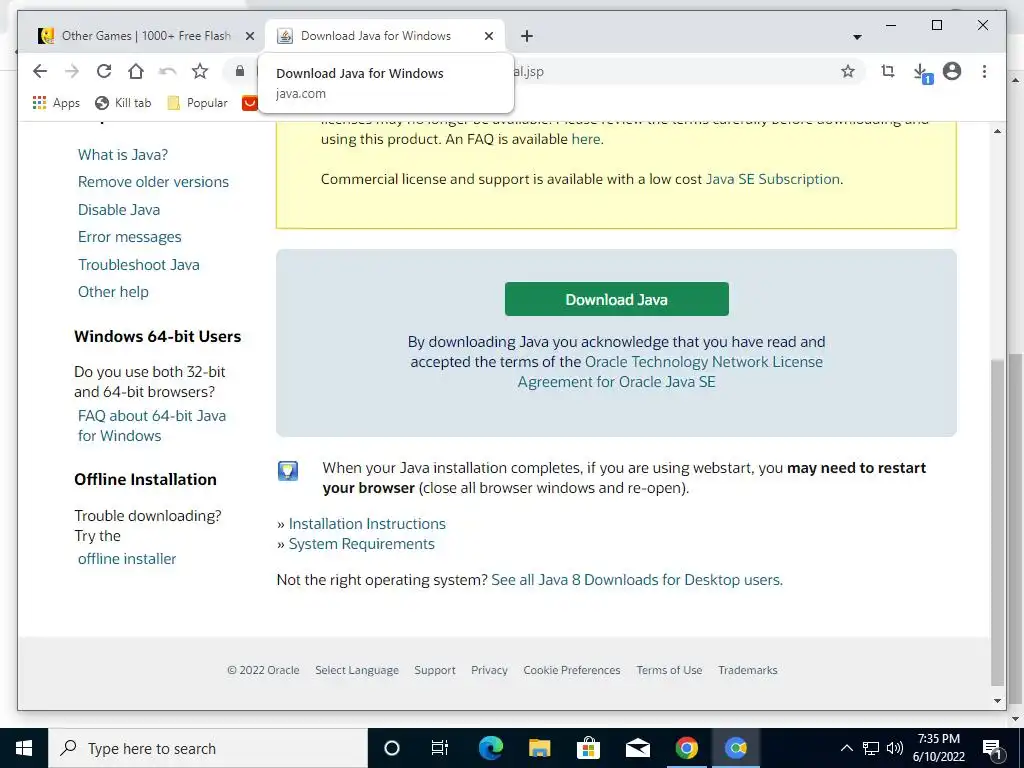Click the padlock site security icon
This screenshot has width=1024, height=768.
(240, 71)
